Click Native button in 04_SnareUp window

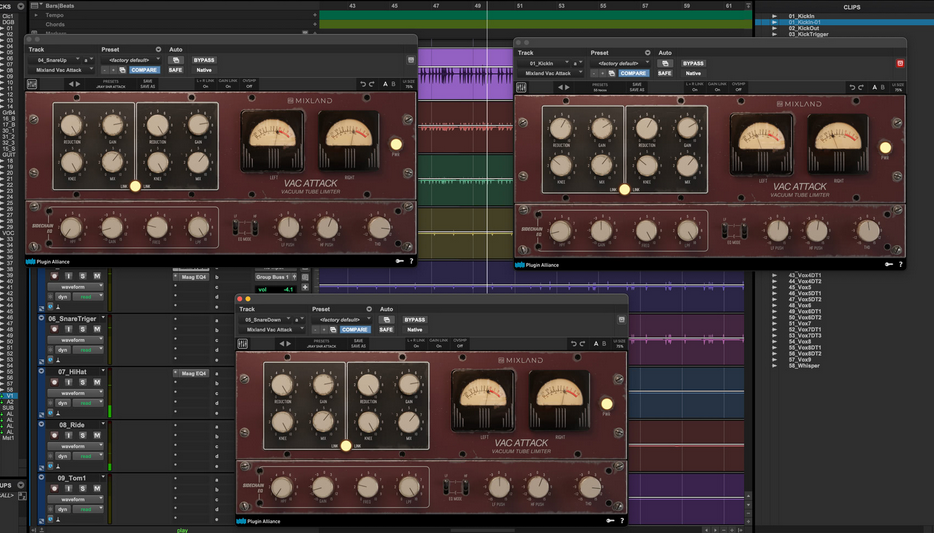click(x=204, y=70)
